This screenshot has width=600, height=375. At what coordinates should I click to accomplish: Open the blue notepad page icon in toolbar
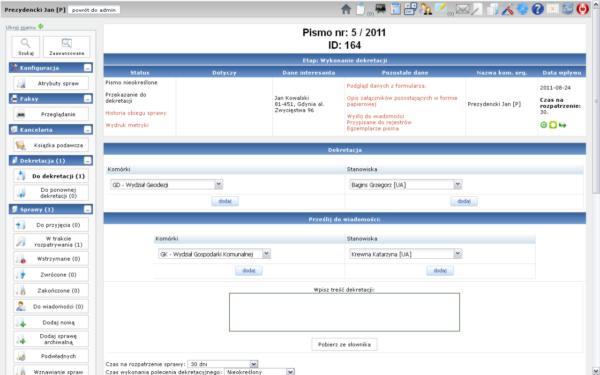(x=396, y=9)
